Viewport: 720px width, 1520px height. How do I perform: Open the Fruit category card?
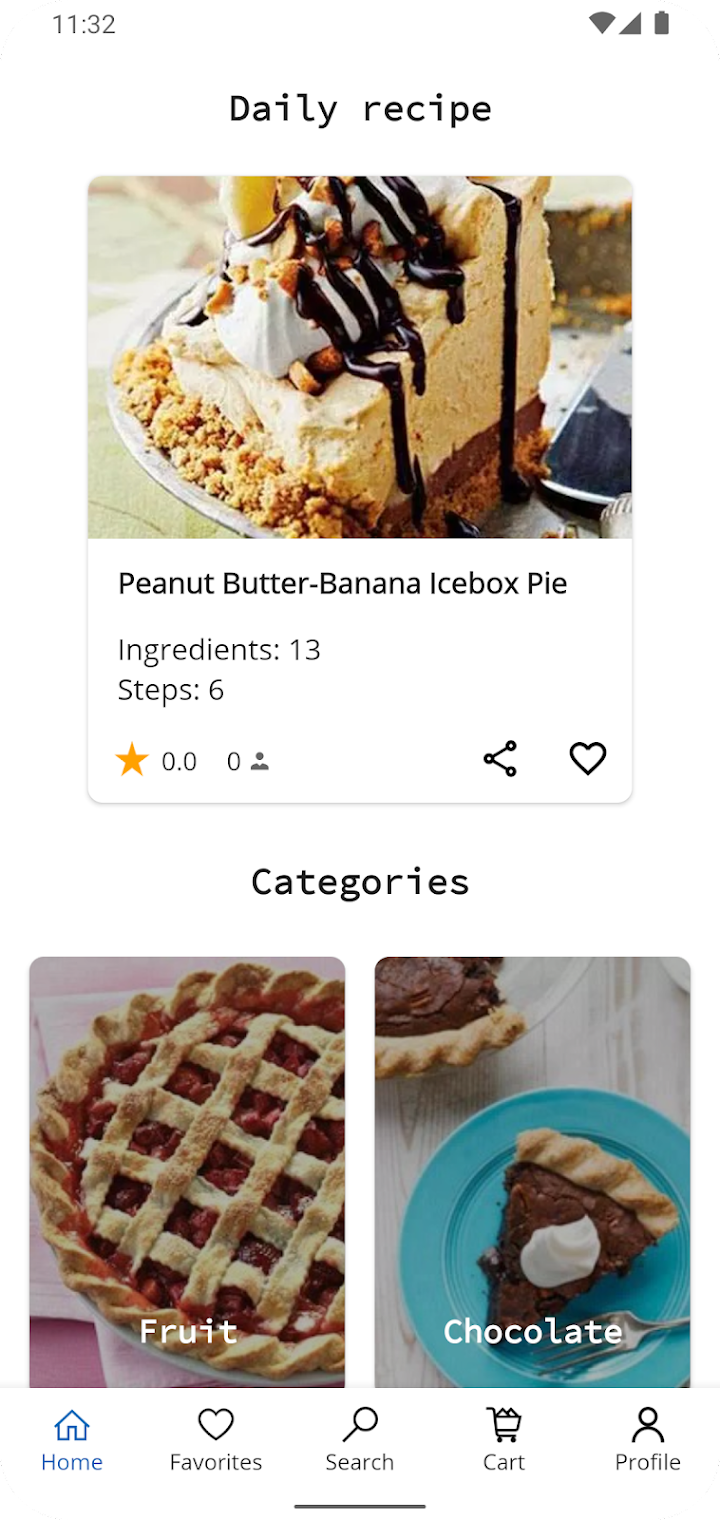click(x=187, y=1170)
